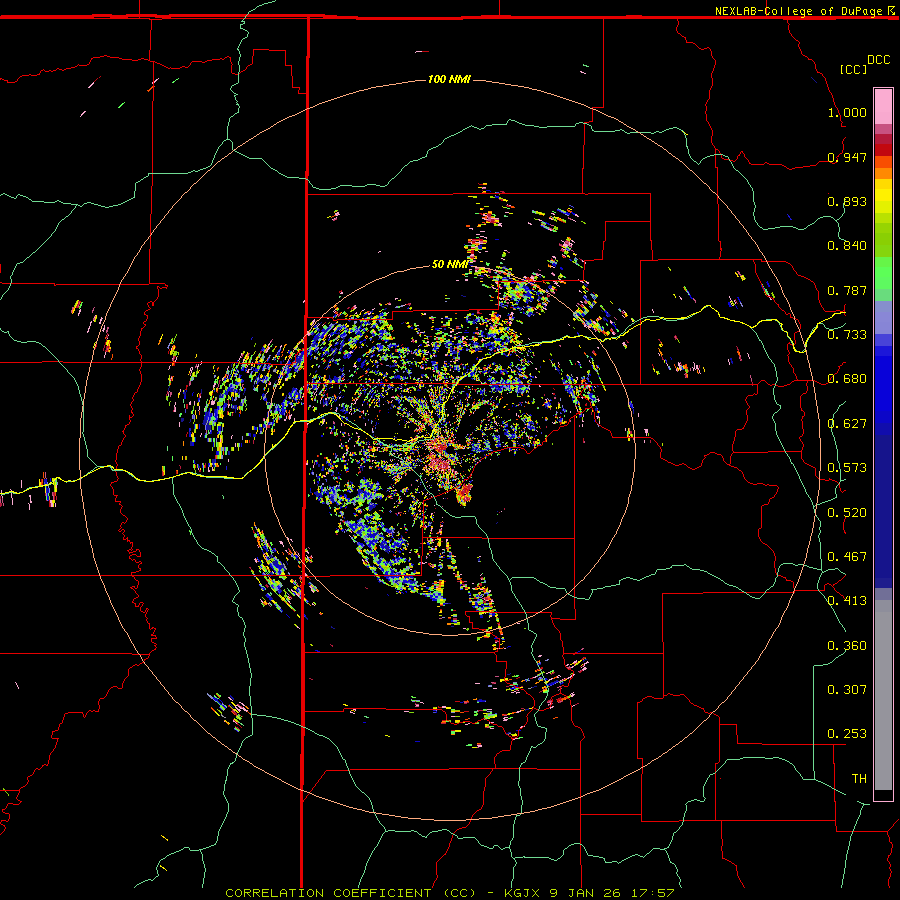Click the Correlation Coefficient KGJX caption
Image resolution: width=900 pixels, height=900 pixels.
pos(449,893)
